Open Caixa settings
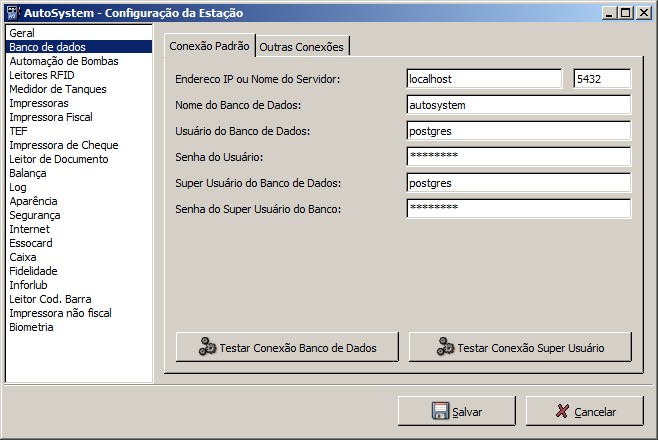This screenshot has width=658, height=440. pyautogui.click(x=79, y=257)
